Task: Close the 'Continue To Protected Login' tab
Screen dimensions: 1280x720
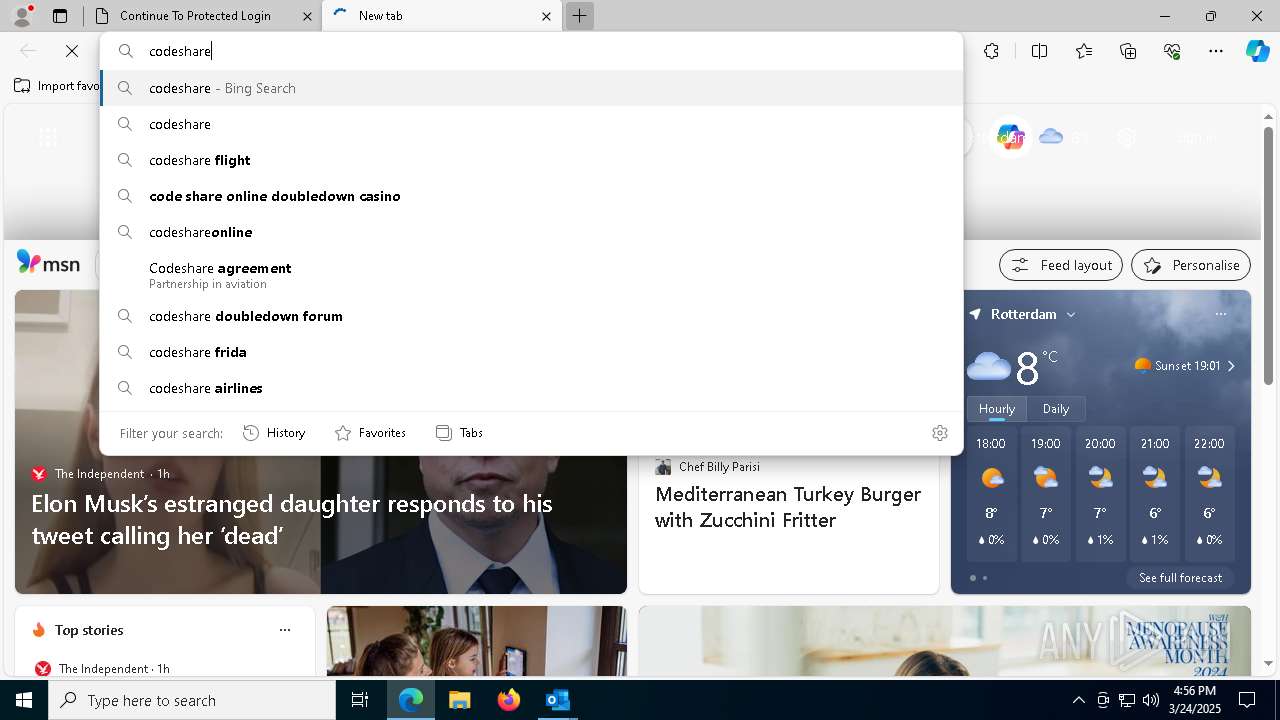Action: (305, 16)
